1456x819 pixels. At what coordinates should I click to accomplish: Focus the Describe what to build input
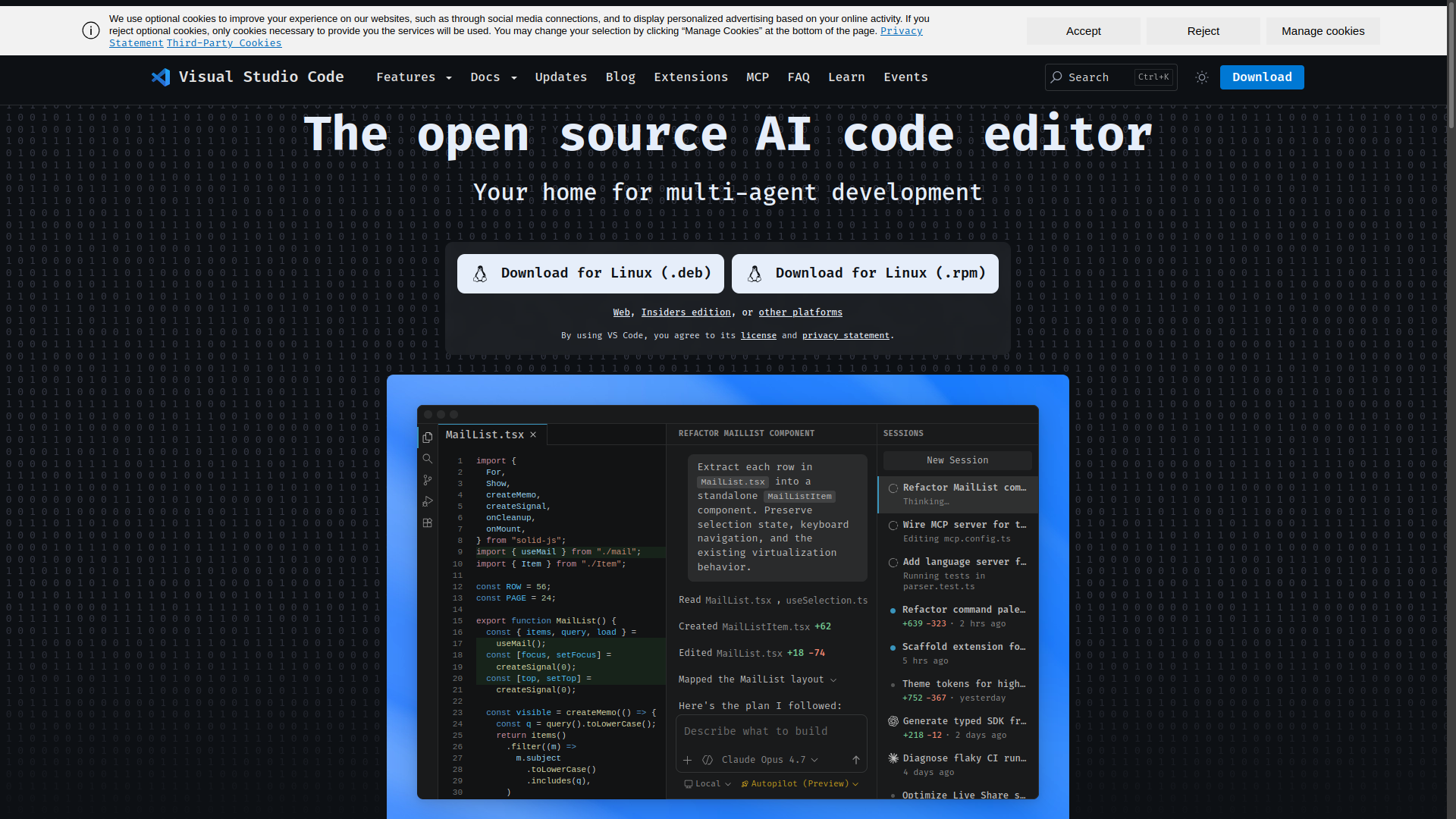[771, 732]
